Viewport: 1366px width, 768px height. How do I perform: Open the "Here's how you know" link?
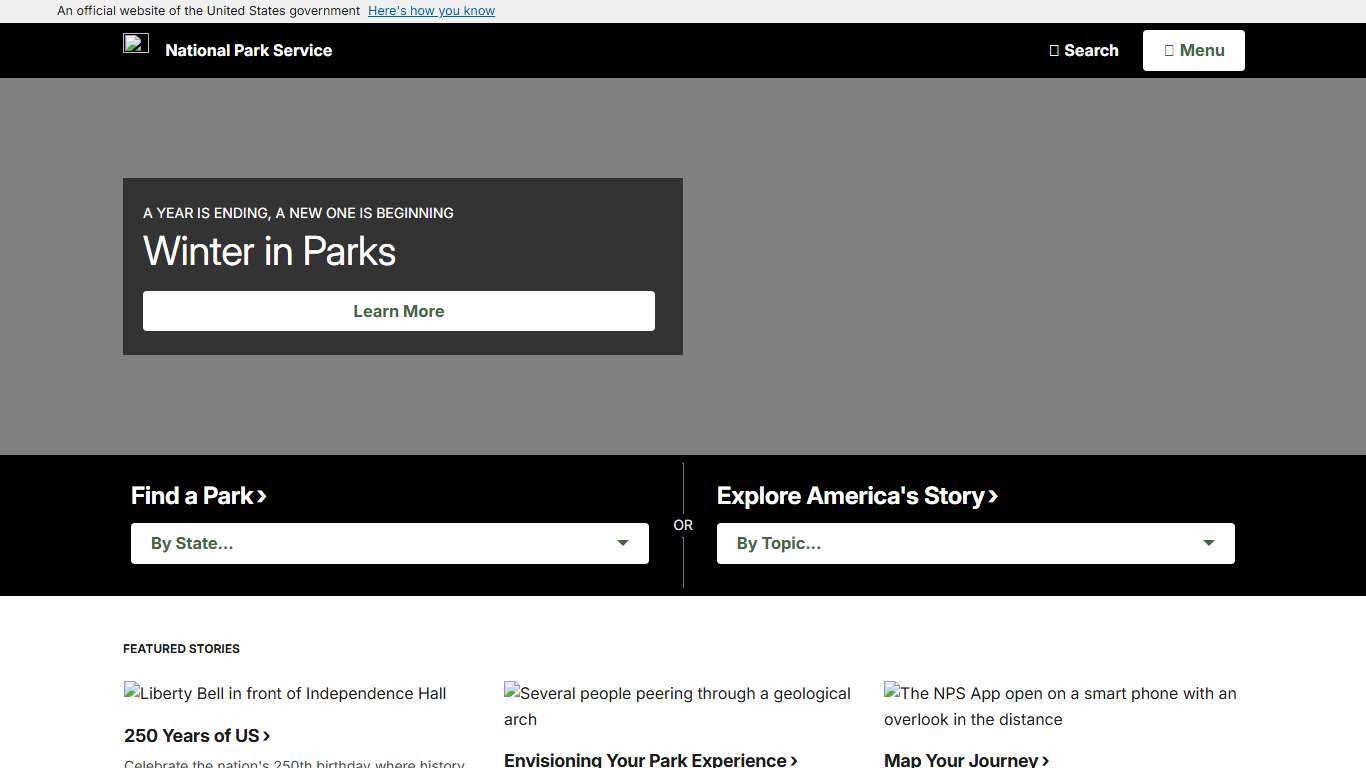pyautogui.click(x=431, y=10)
